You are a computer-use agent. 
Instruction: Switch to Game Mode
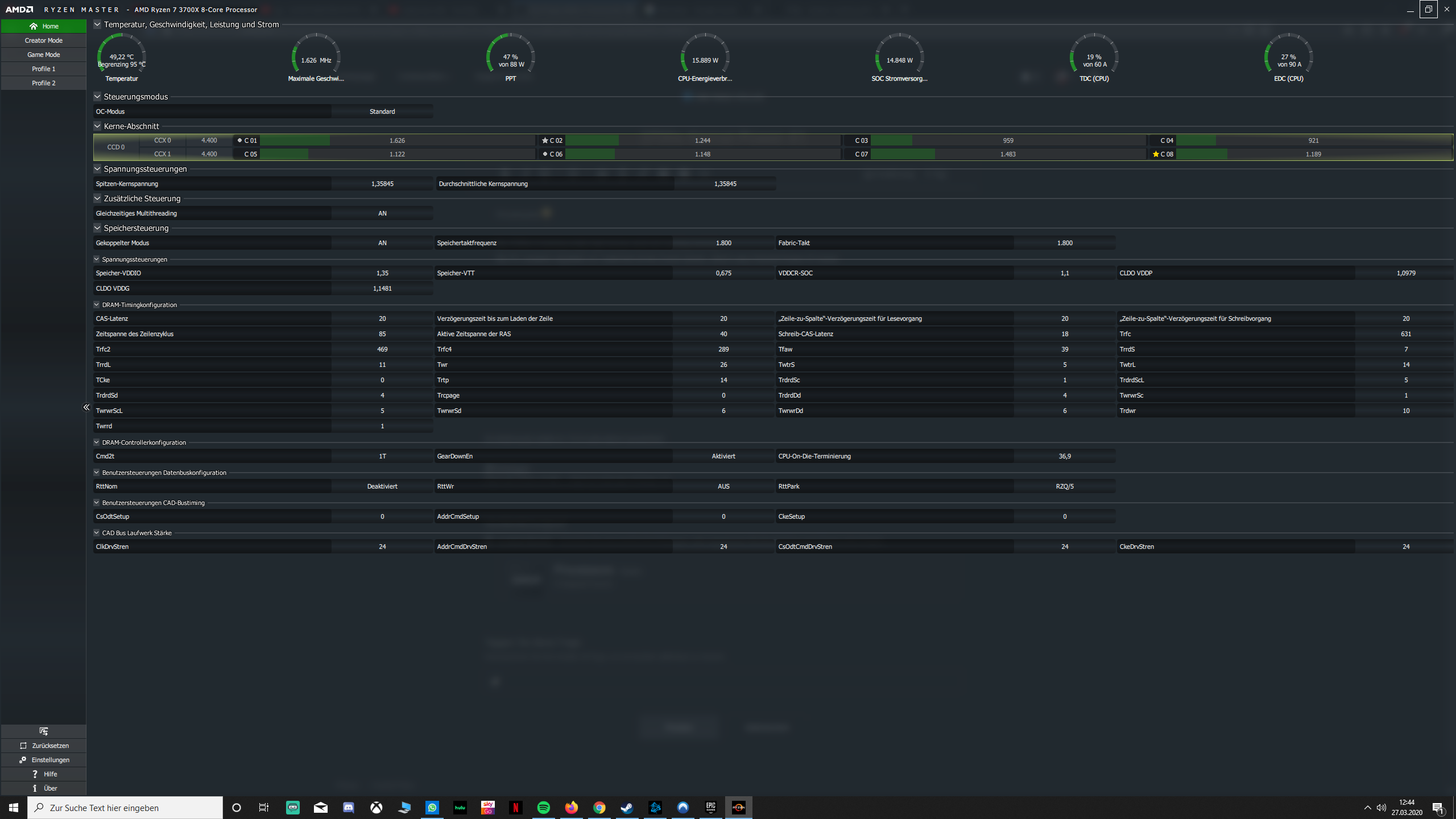coord(44,55)
